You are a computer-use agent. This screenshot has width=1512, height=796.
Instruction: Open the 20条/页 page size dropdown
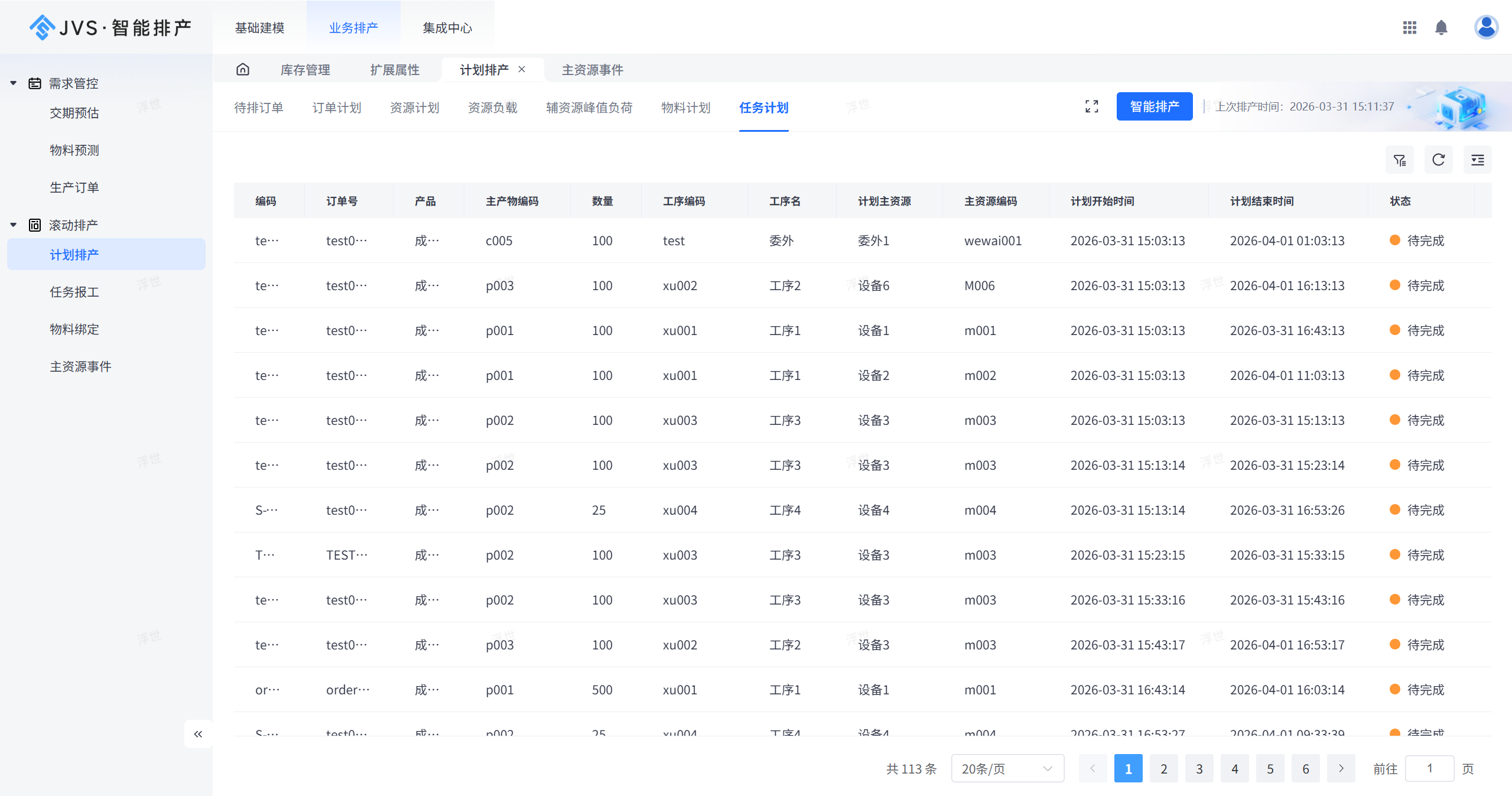(1007, 769)
